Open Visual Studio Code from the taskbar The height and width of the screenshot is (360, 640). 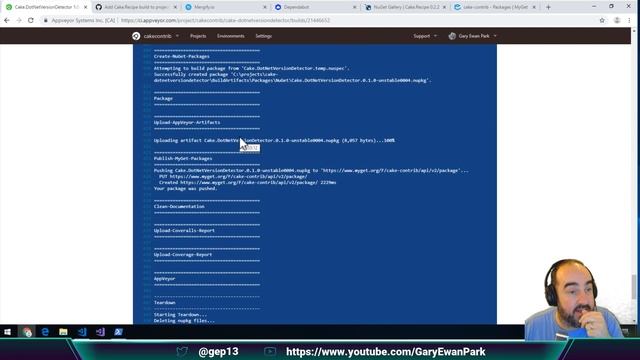click(x=82, y=332)
